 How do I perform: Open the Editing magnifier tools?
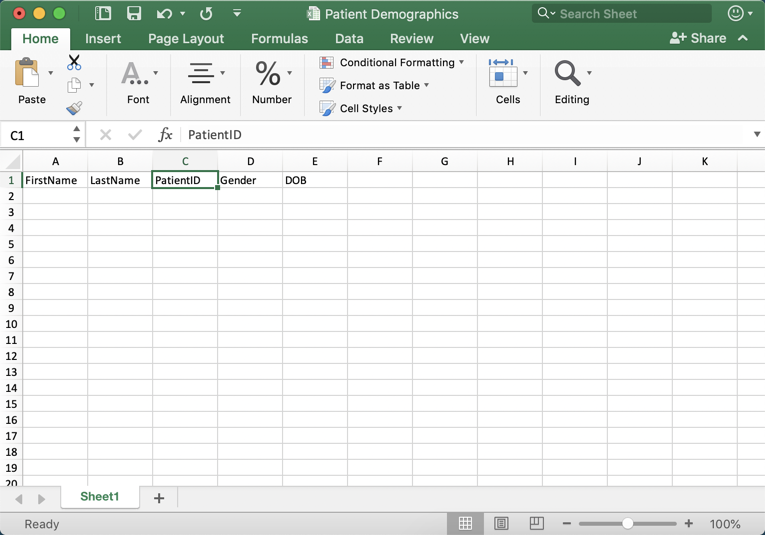click(568, 74)
